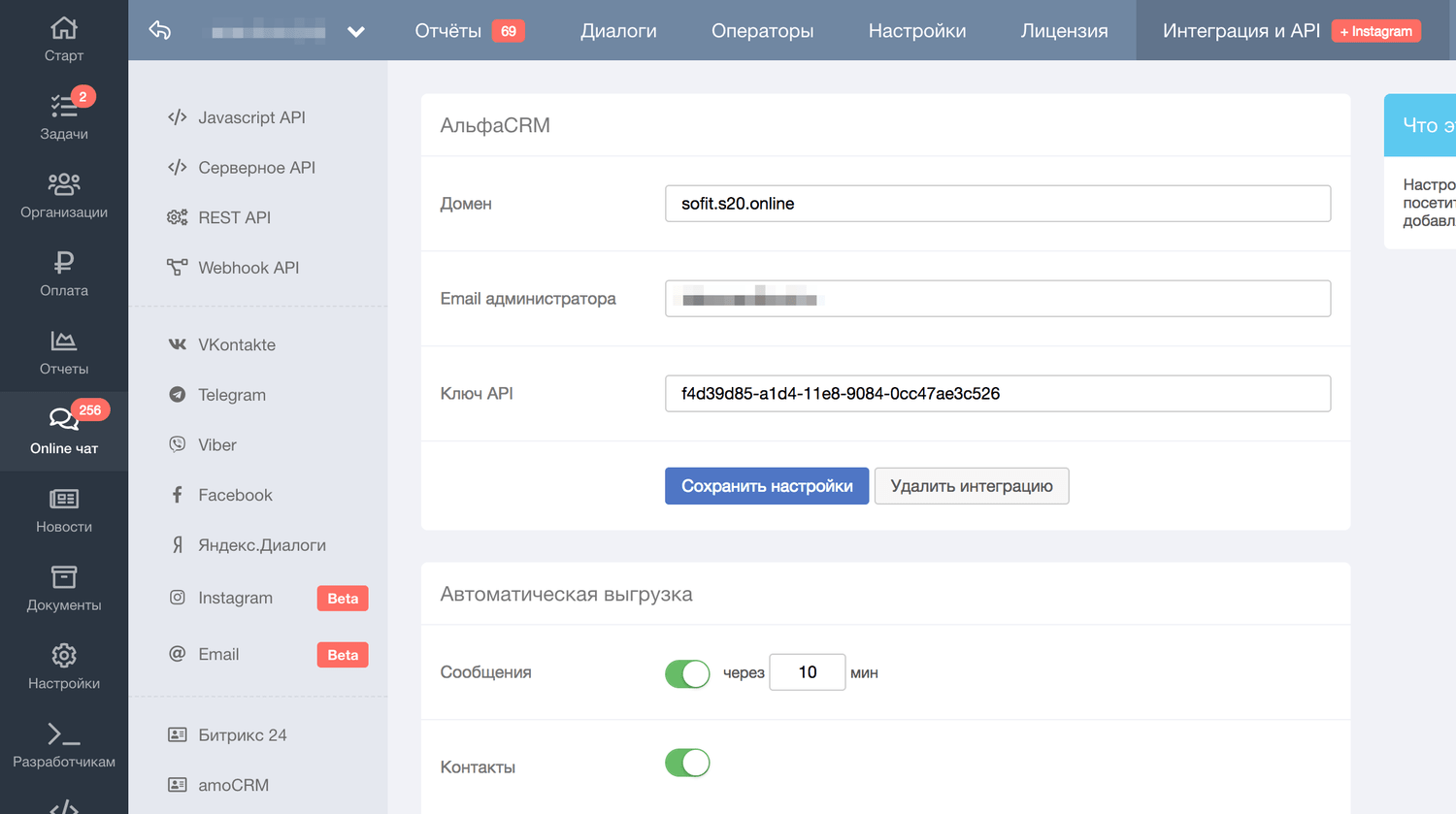Select the Яндекс.Диалоги menu label
1456x814 pixels.
click(x=262, y=545)
